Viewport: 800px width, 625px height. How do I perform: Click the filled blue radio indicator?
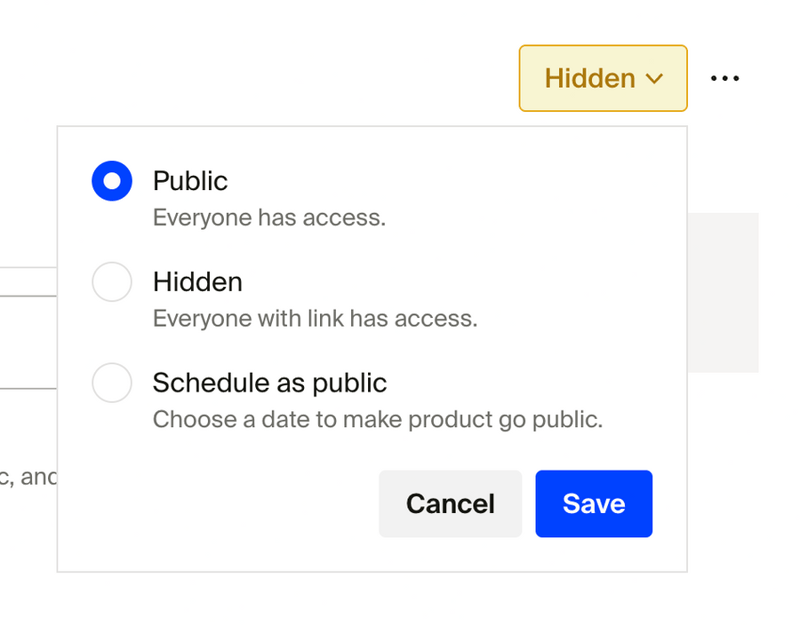112,181
